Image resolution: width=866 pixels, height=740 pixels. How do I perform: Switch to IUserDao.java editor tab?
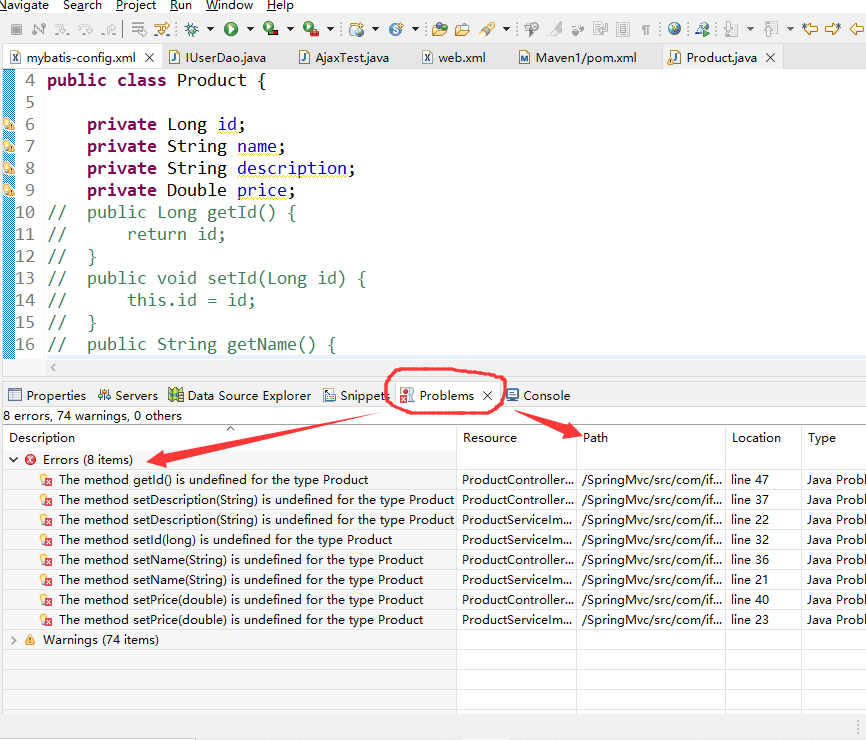coord(218,57)
